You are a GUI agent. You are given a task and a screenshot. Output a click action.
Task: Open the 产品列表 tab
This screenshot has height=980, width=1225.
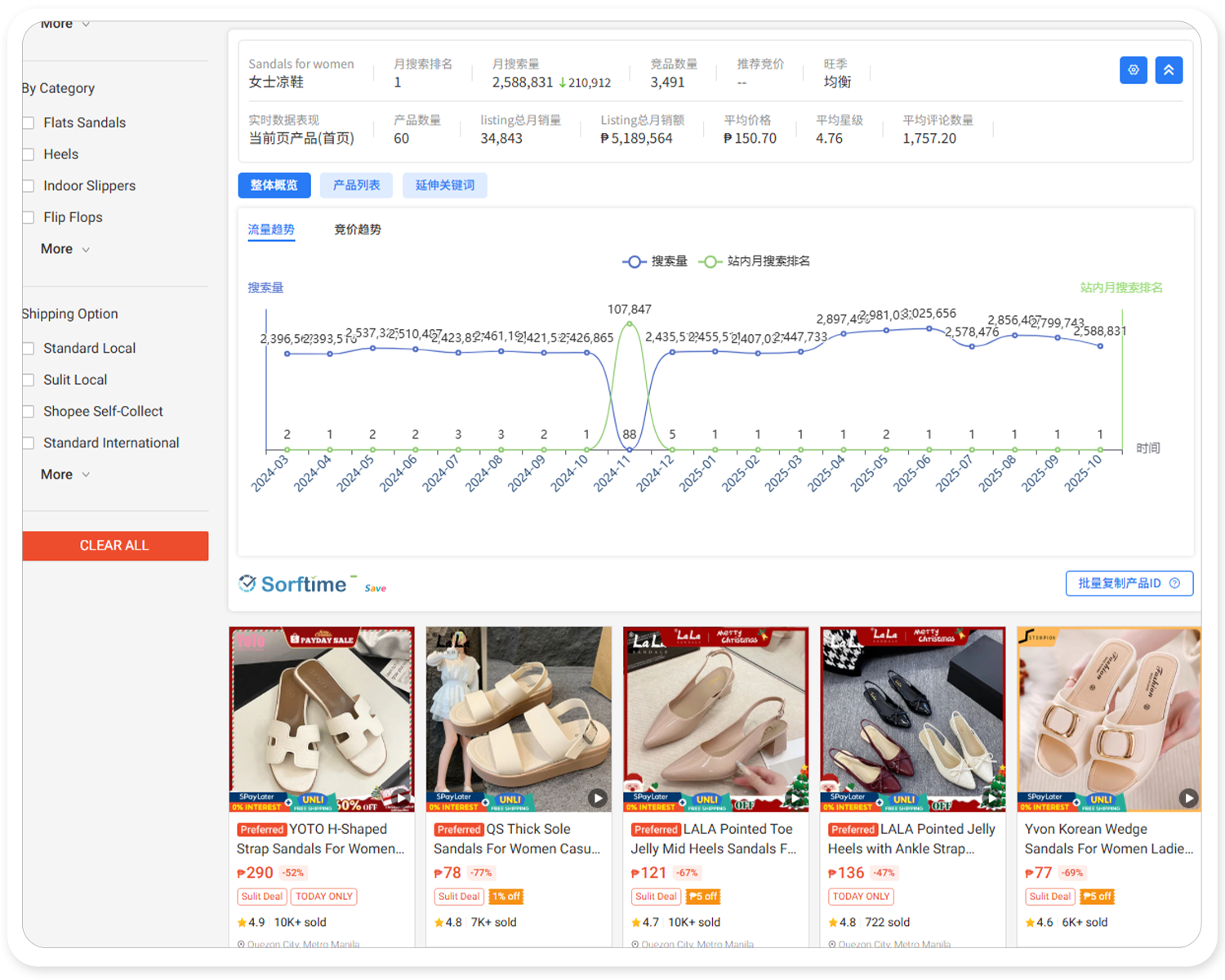[355, 185]
